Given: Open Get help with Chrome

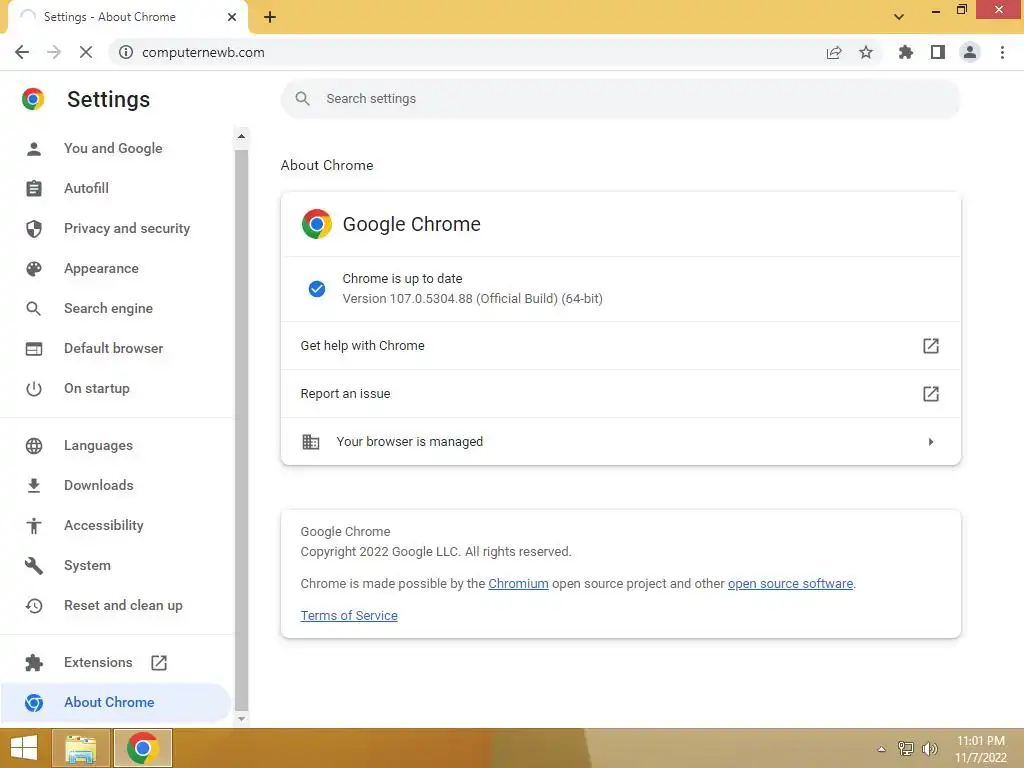Looking at the screenshot, I should [620, 345].
